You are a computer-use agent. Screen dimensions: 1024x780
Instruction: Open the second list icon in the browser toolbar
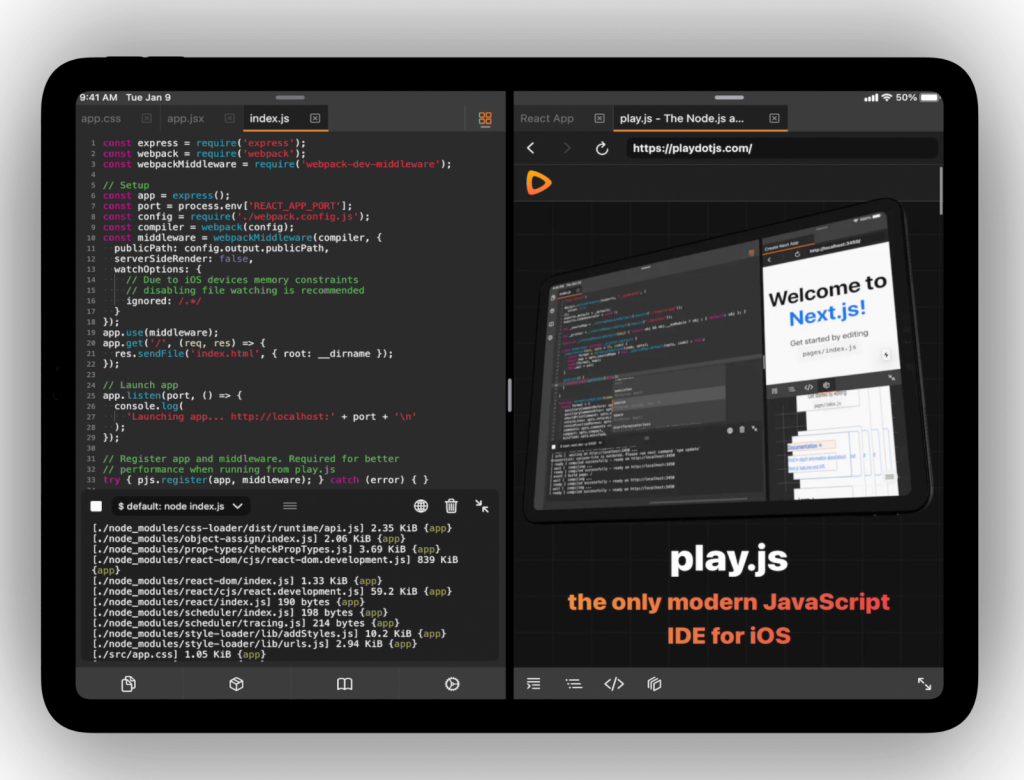click(x=573, y=684)
